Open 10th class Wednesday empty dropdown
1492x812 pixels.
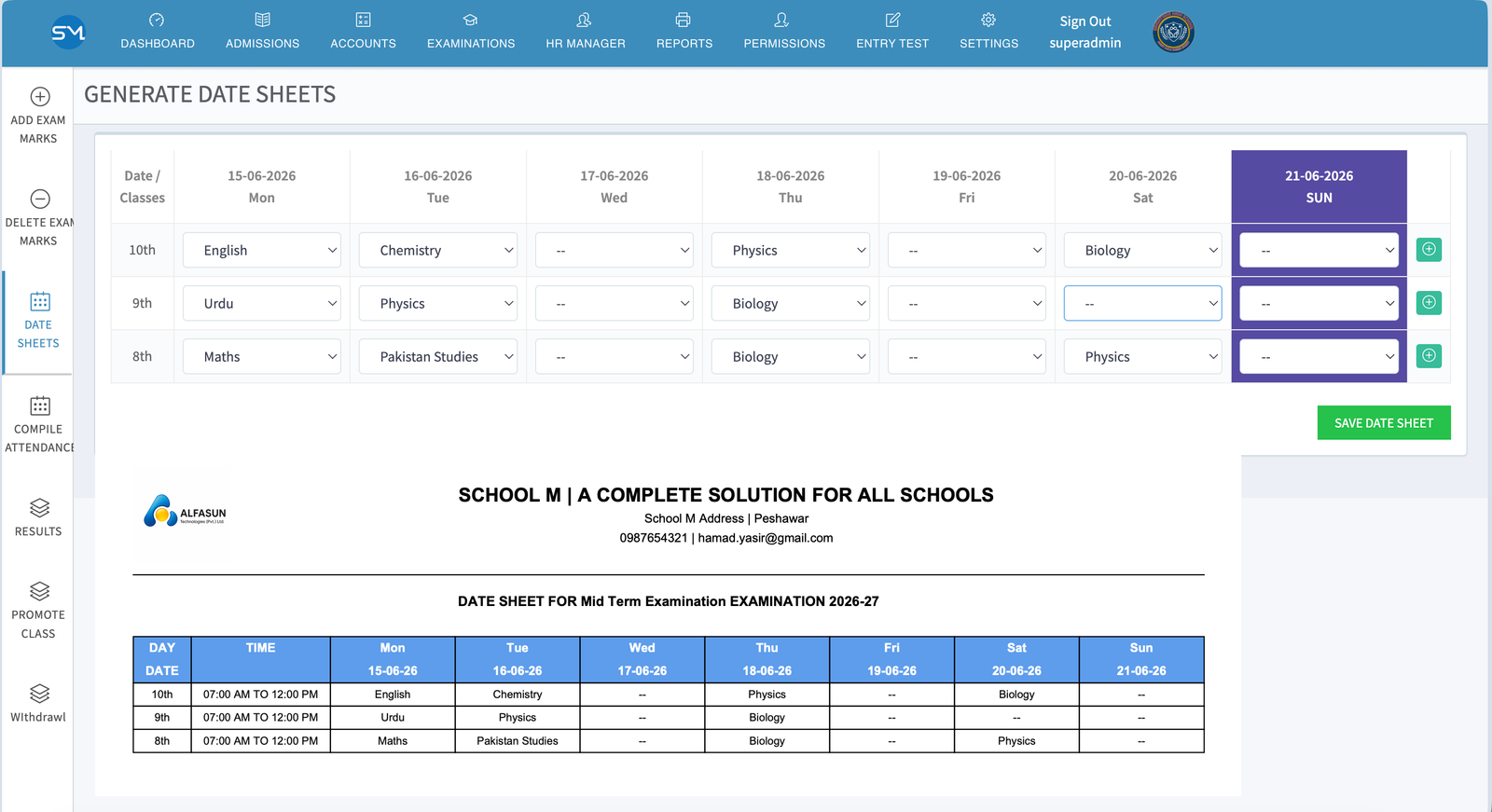point(615,250)
